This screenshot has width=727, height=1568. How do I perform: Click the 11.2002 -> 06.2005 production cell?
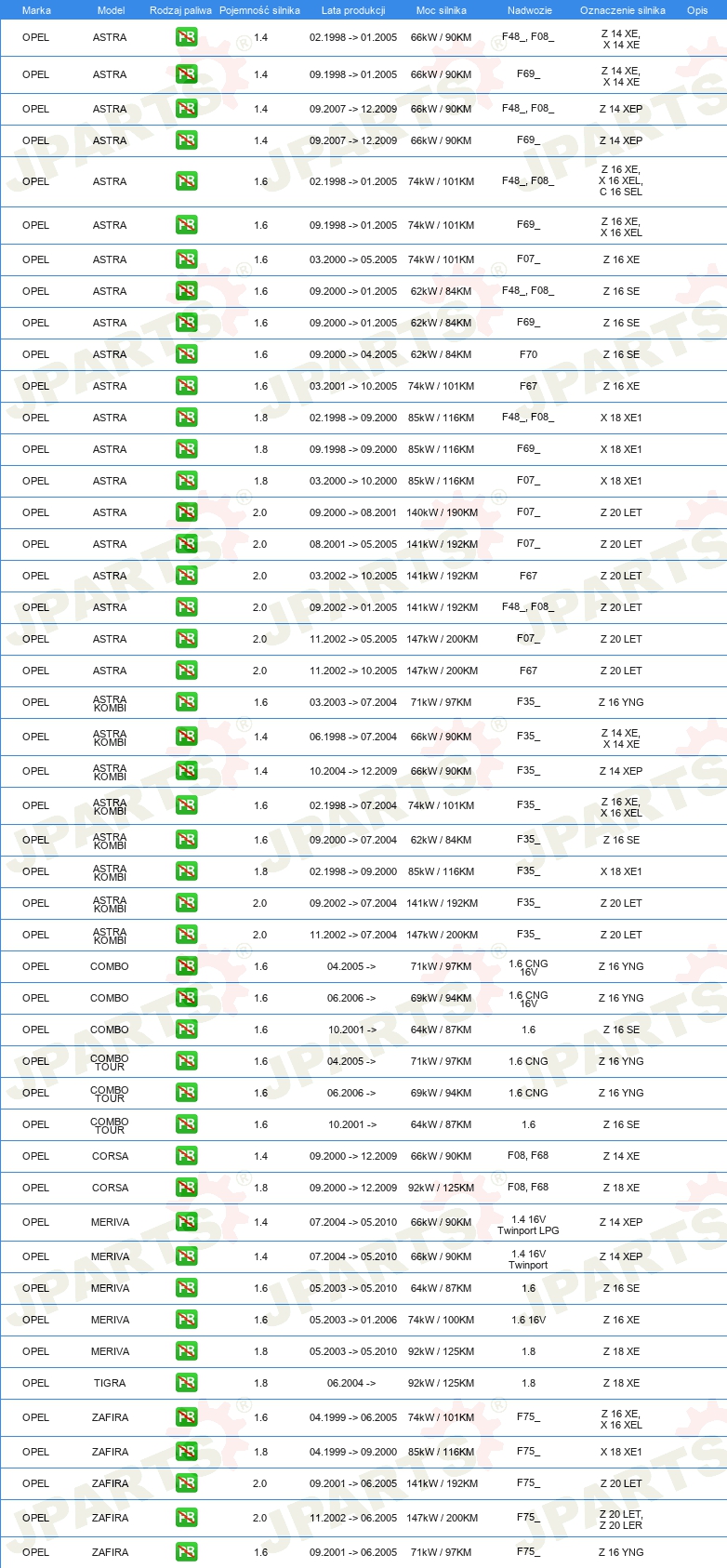tap(353, 1518)
